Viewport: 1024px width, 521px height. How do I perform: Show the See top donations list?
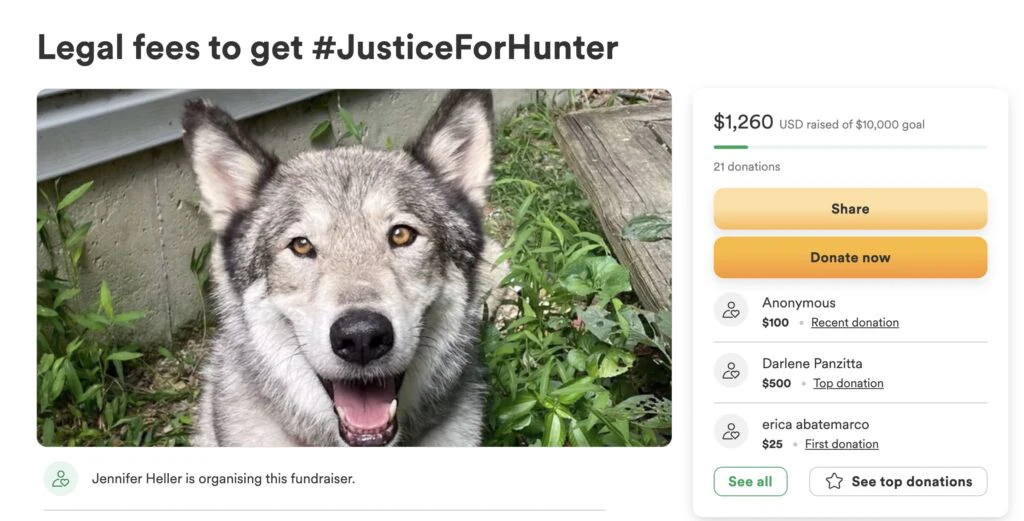[898, 482]
